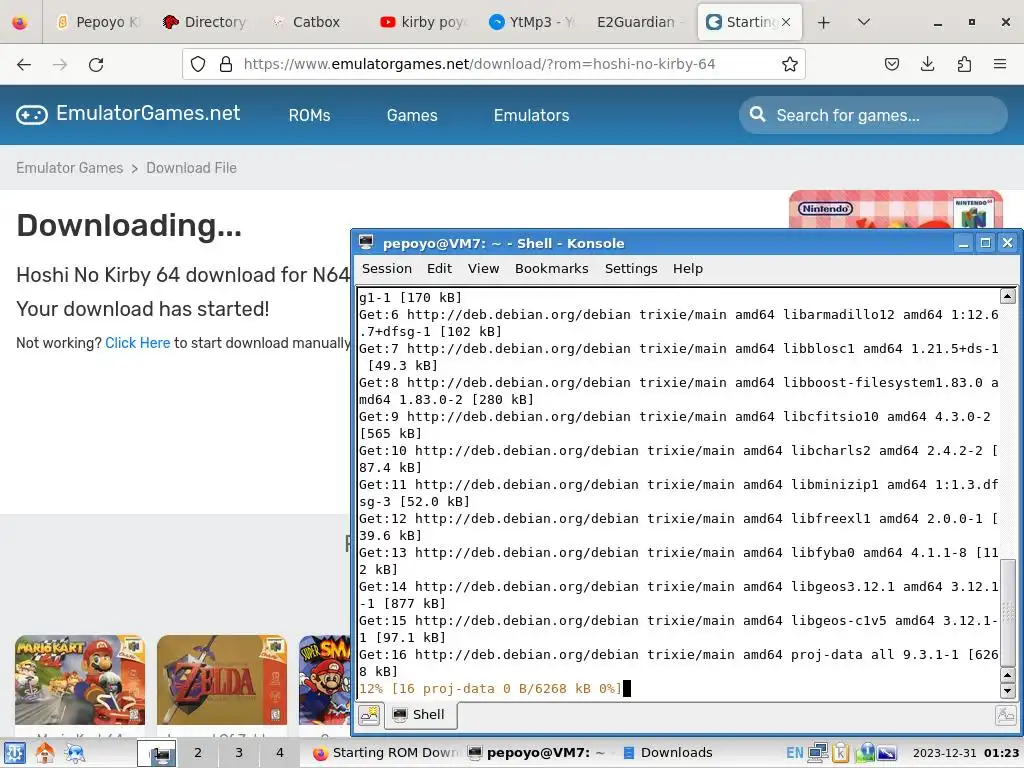Click Here to start download manually
The height and width of the screenshot is (768, 1024).
(137, 343)
